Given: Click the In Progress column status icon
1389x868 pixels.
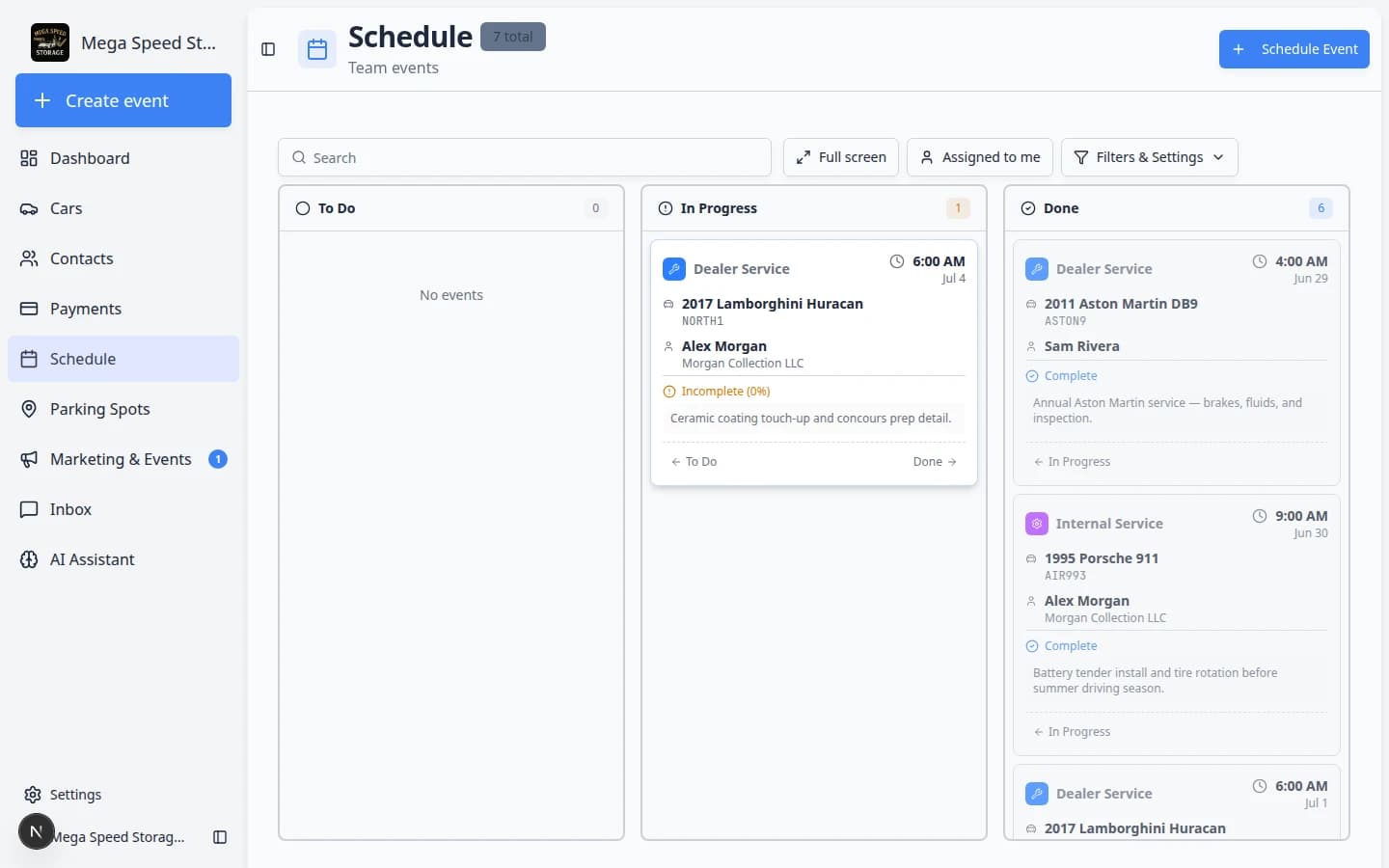Looking at the screenshot, I should (666, 208).
